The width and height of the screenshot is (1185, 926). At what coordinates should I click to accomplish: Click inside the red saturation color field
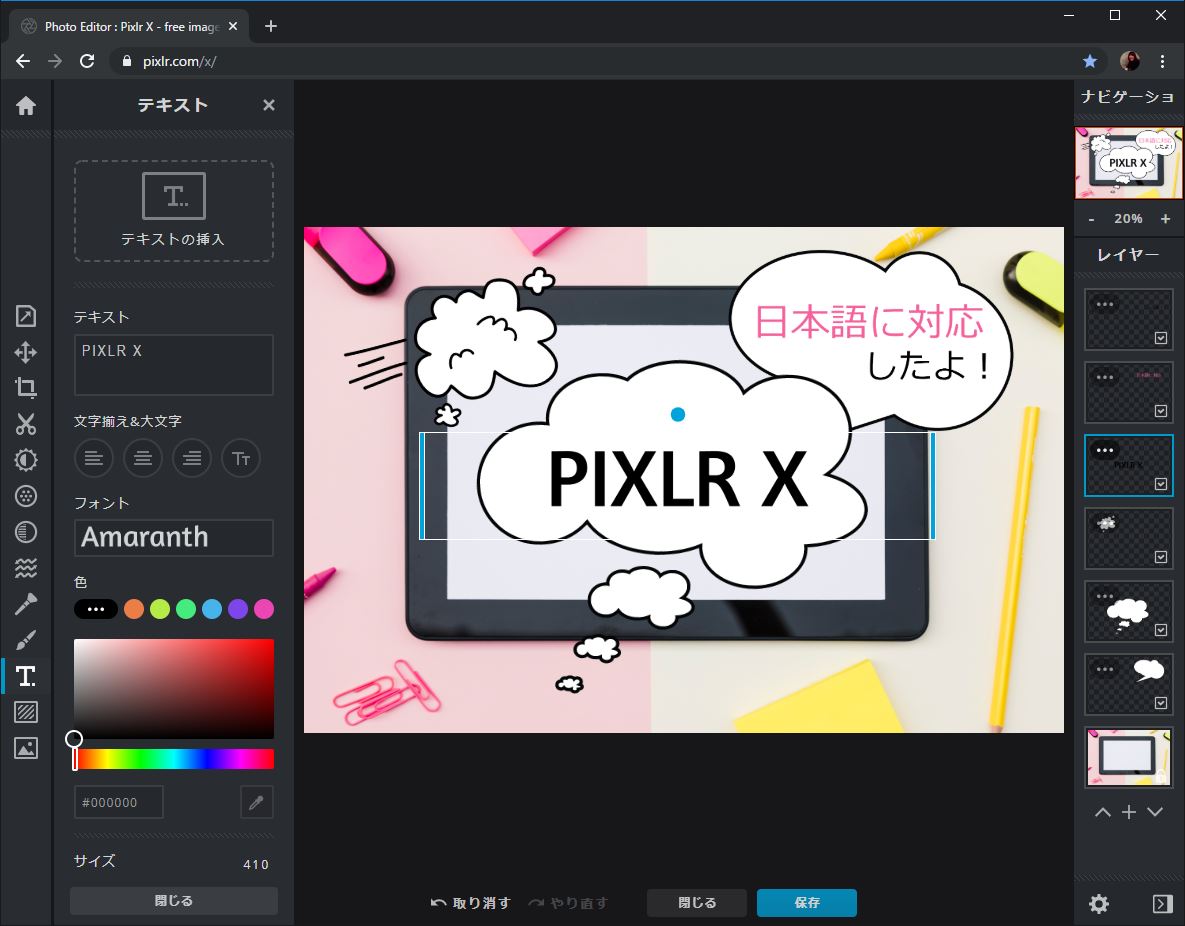174,689
